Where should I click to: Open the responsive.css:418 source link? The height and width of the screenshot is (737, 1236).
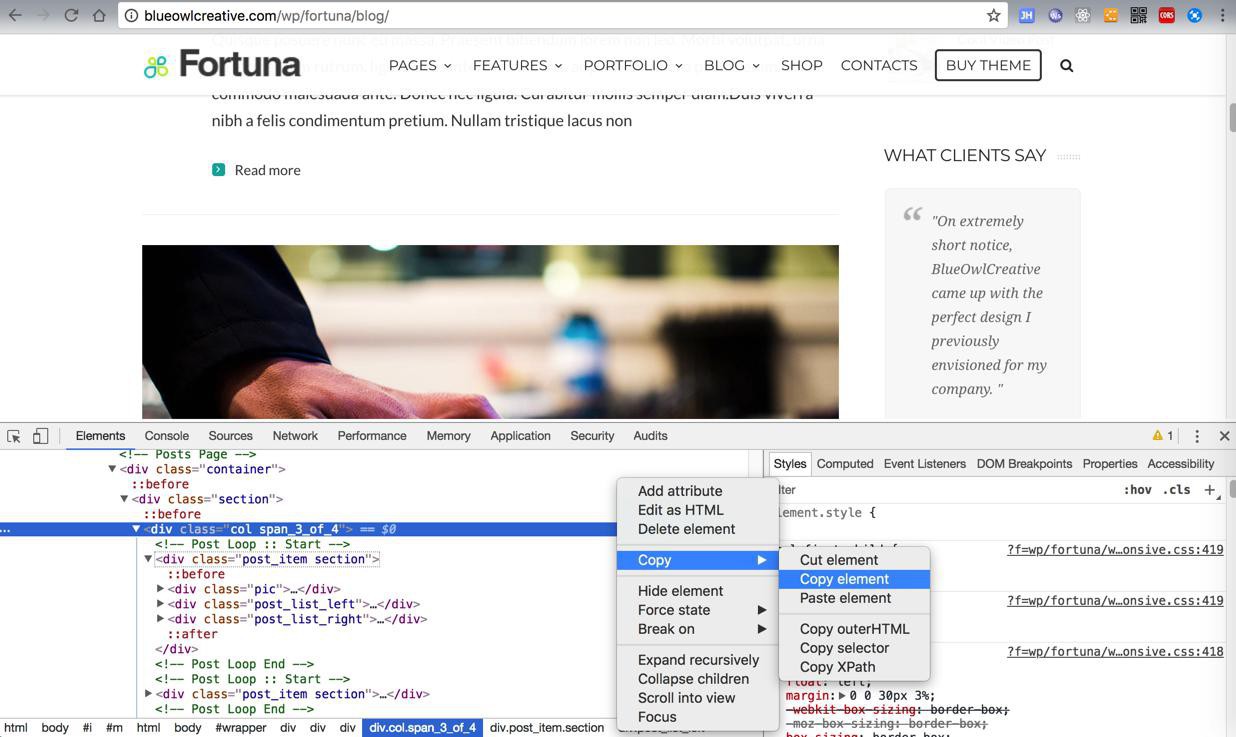click(x=1115, y=652)
